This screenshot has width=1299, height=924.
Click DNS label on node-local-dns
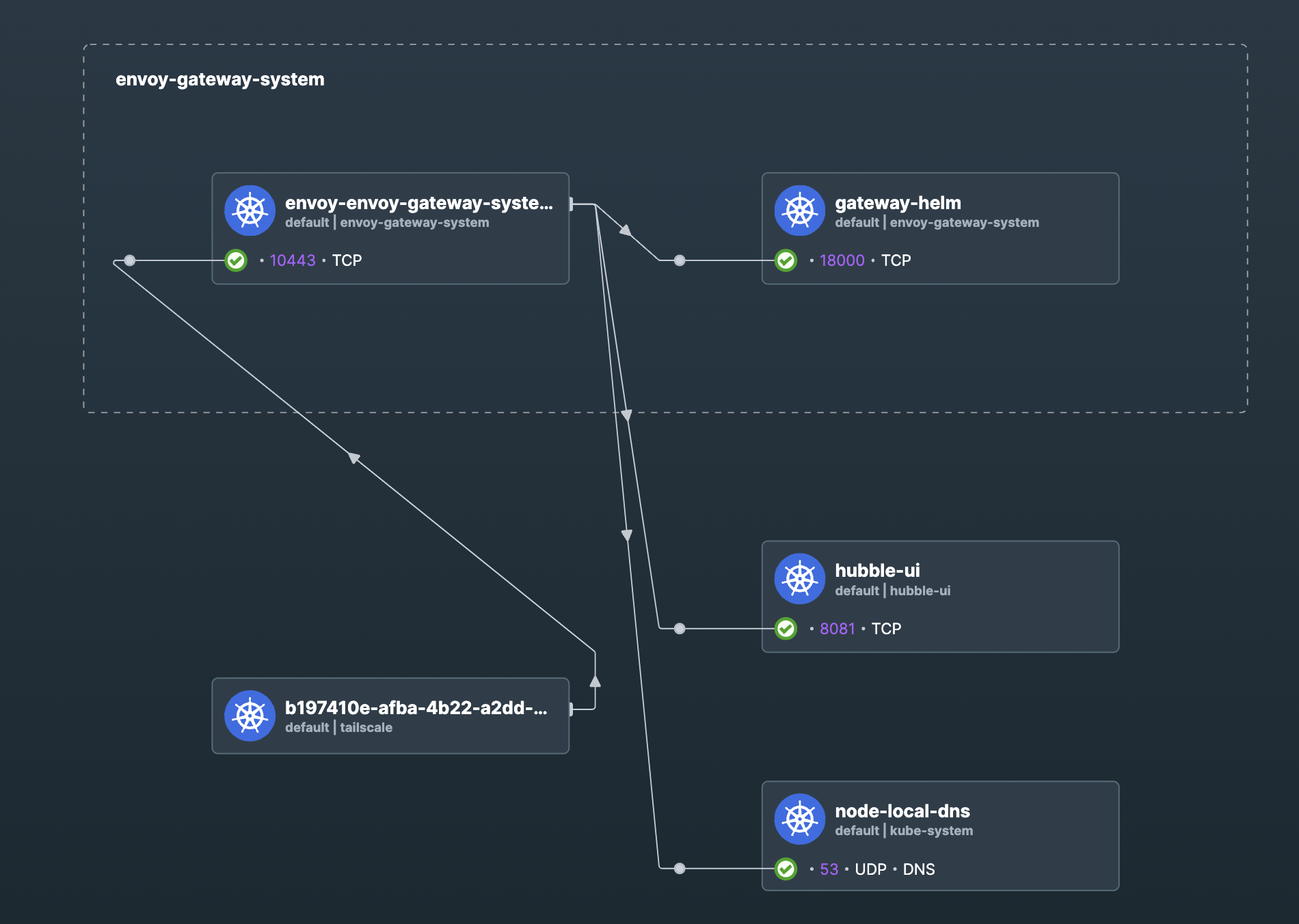[x=919, y=869]
